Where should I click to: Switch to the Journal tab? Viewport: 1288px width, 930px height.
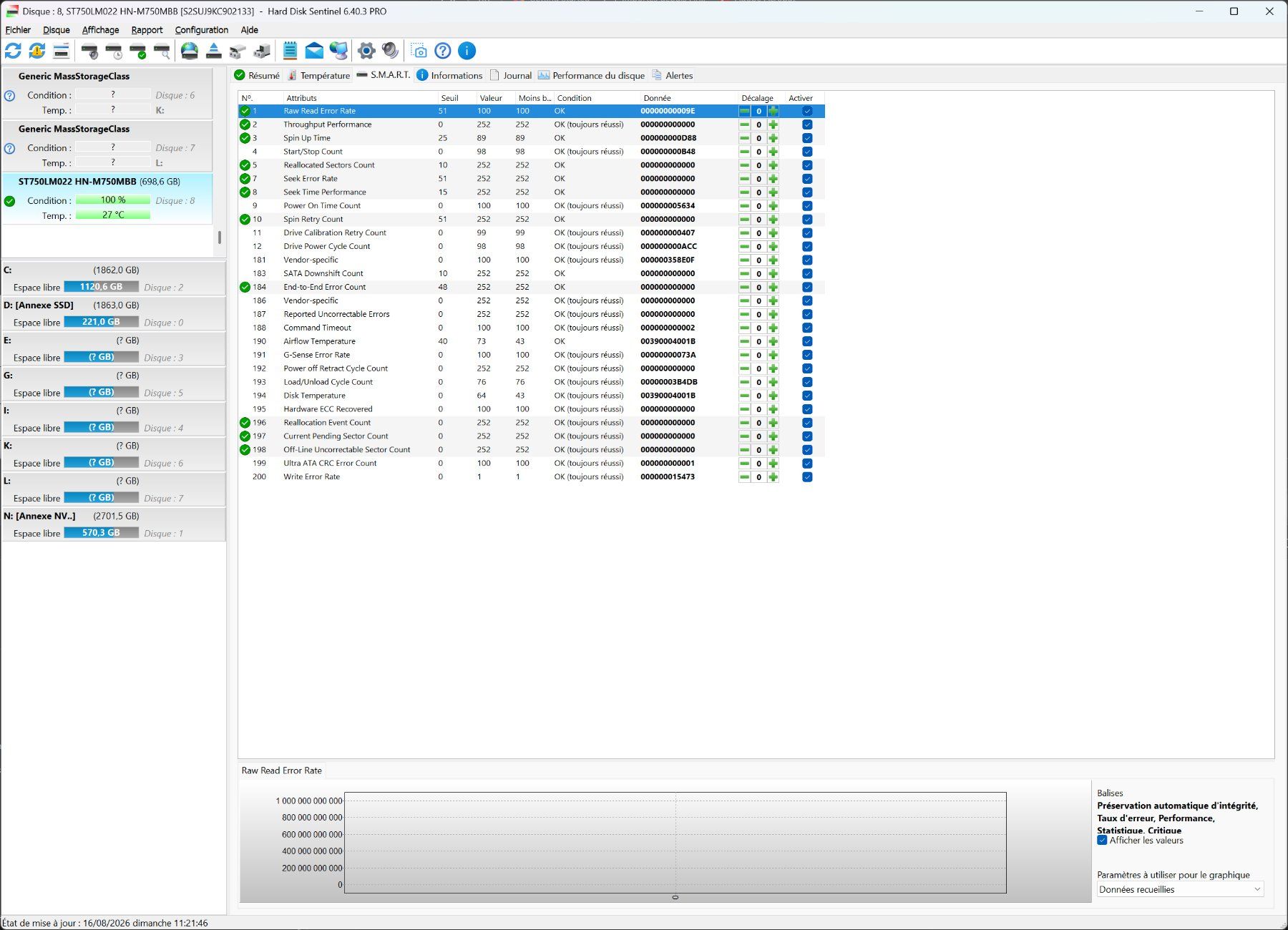[510, 75]
